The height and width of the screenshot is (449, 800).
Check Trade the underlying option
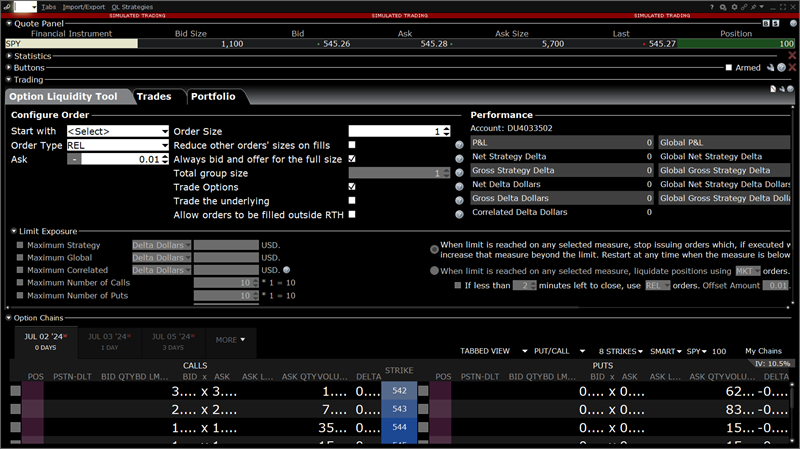coord(352,201)
